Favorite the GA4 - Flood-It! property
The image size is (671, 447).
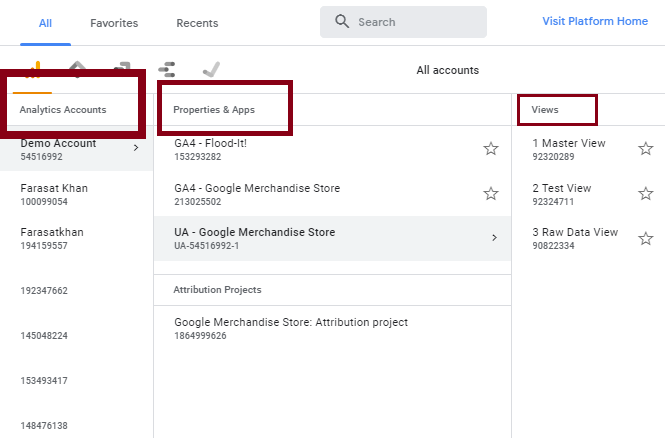[x=491, y=149]
